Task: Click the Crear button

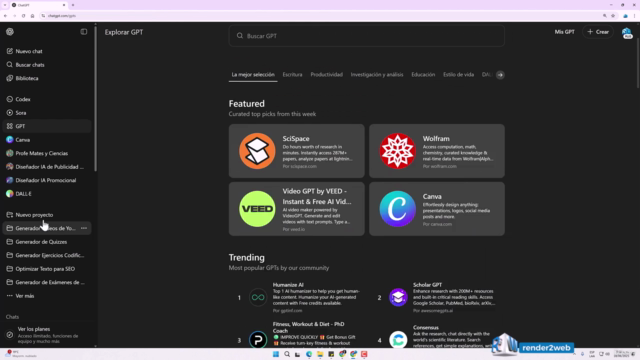Action: point(598,32)
